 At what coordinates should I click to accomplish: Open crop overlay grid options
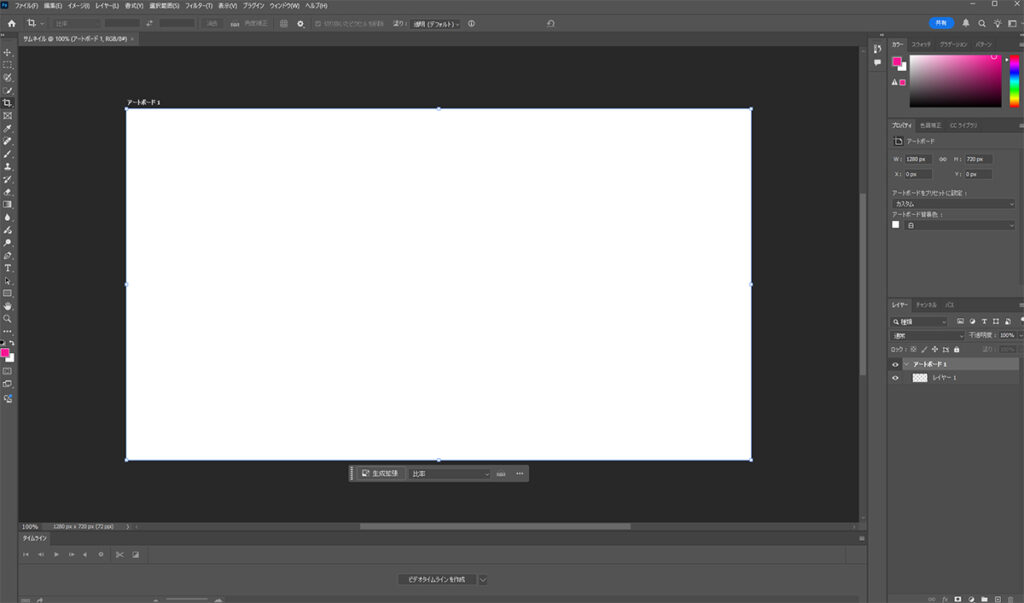click(x=283, y=24)
